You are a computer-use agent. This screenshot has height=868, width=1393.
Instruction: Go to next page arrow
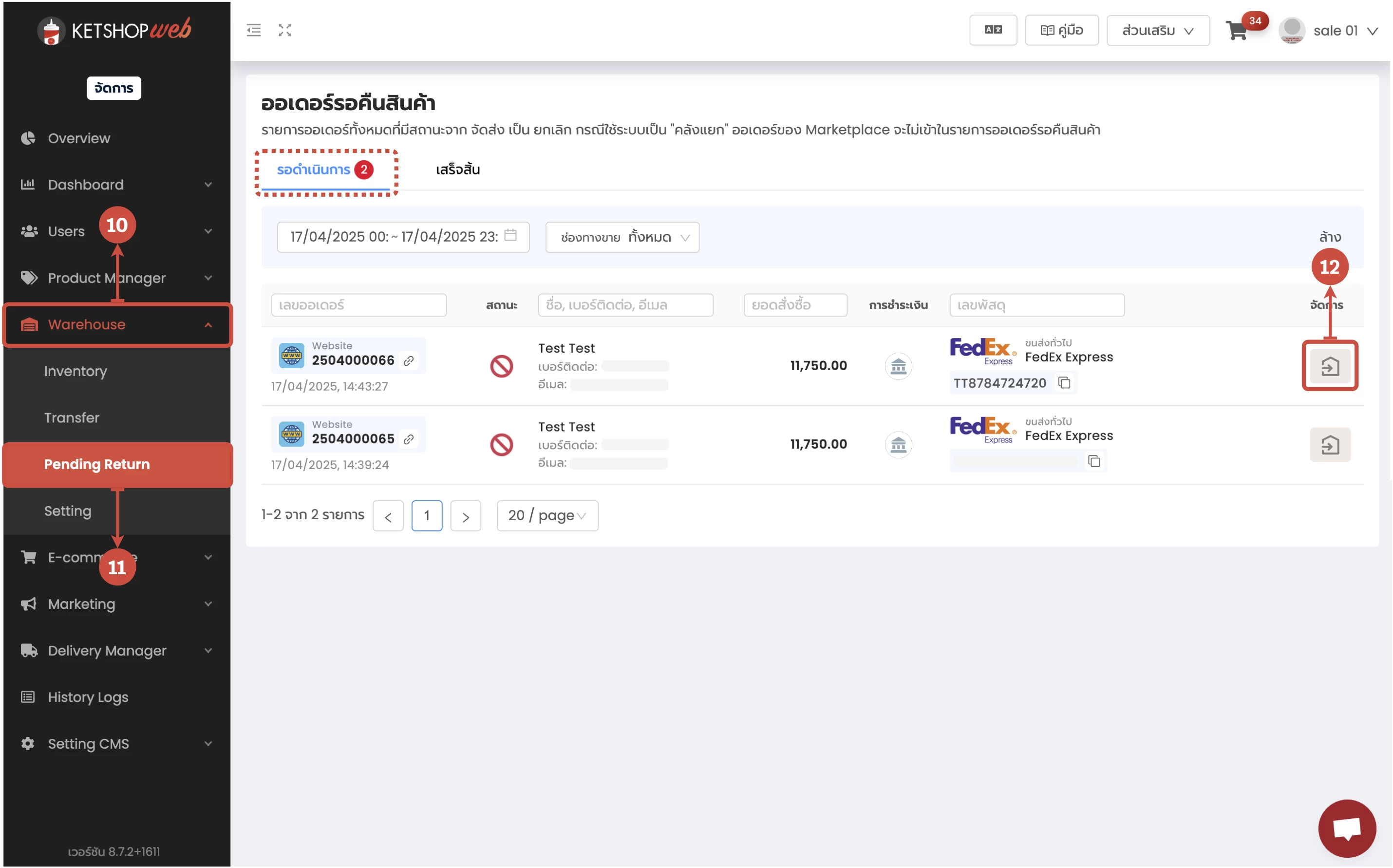point(466,516)
